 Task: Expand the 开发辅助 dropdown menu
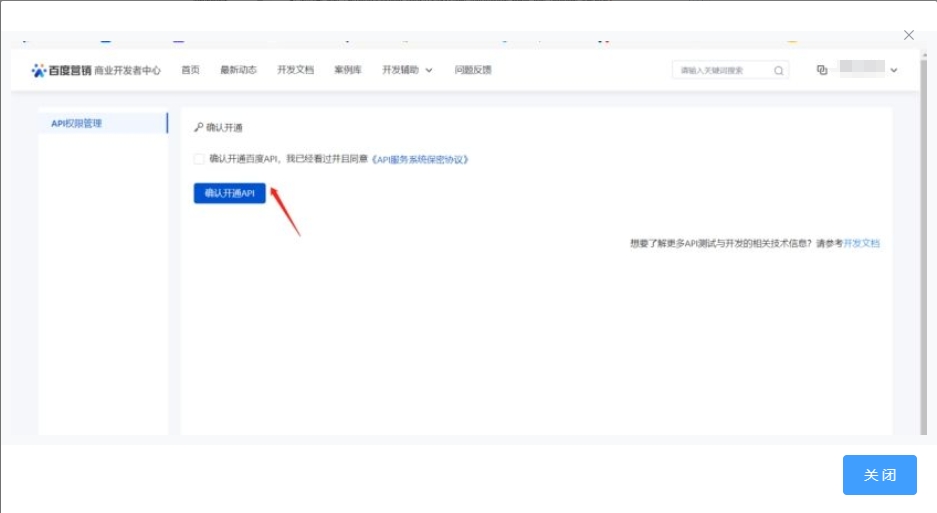pos(407,70)
